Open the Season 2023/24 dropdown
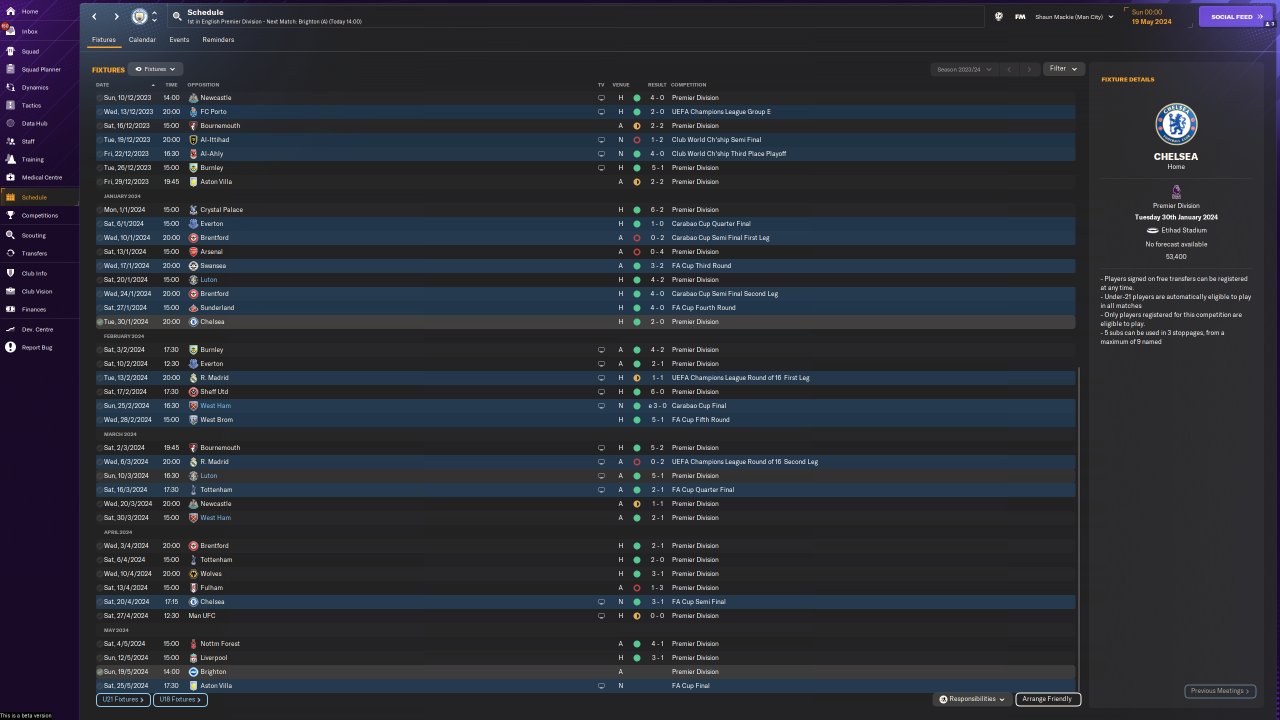 pyautogui.click(x=963, y=69)
